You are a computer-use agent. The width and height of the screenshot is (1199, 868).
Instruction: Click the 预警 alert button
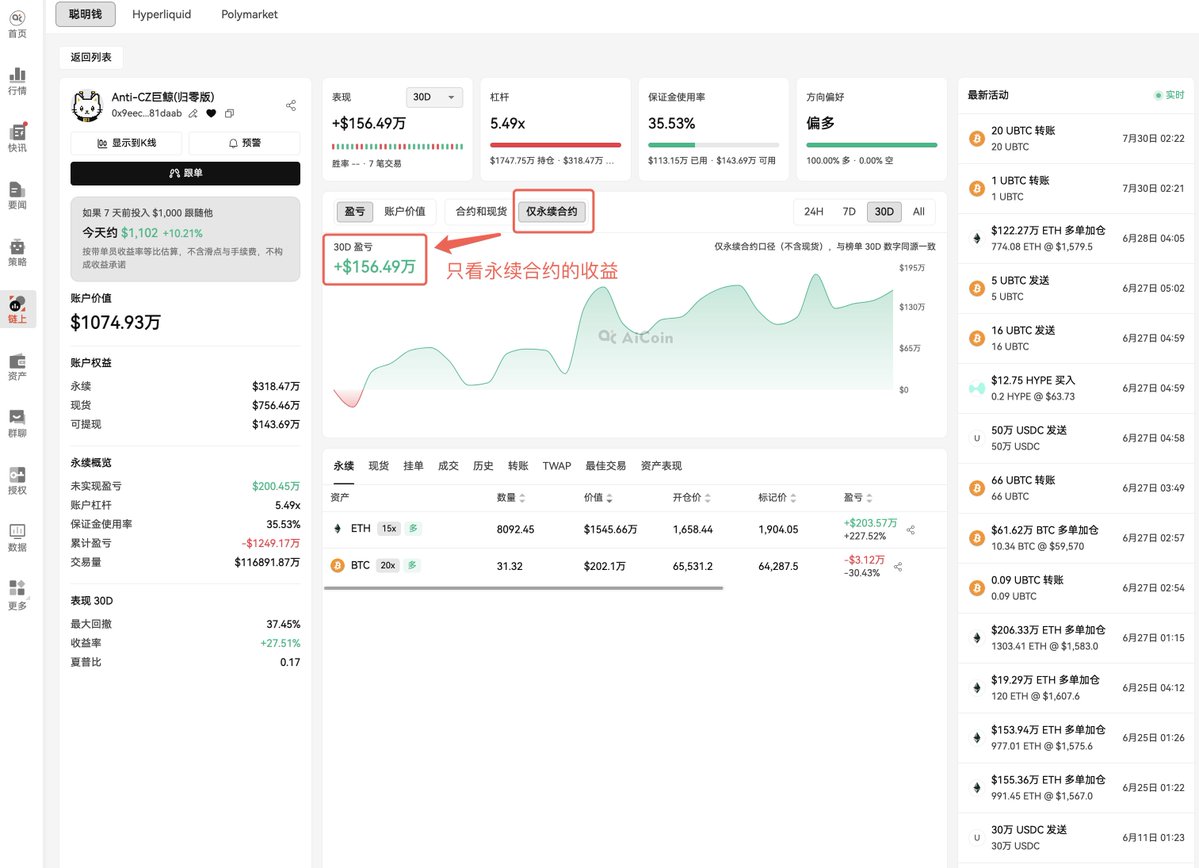pyautogui.click(x=245, y=143)
